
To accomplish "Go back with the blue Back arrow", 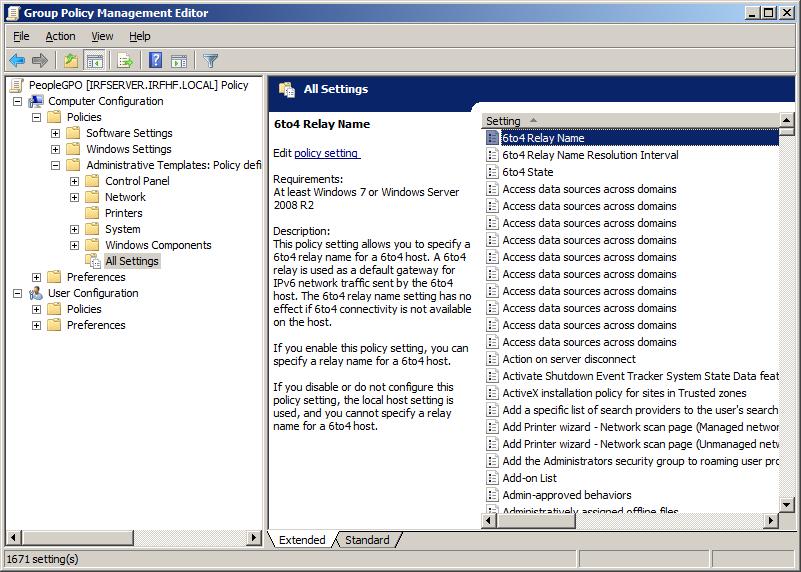I will [17, 61].
